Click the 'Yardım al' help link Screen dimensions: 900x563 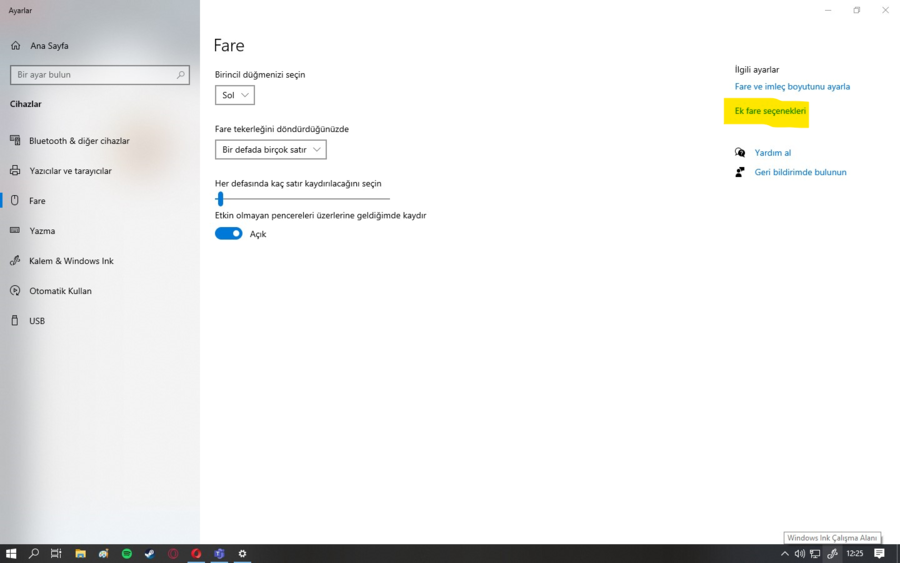click(773, 153)
